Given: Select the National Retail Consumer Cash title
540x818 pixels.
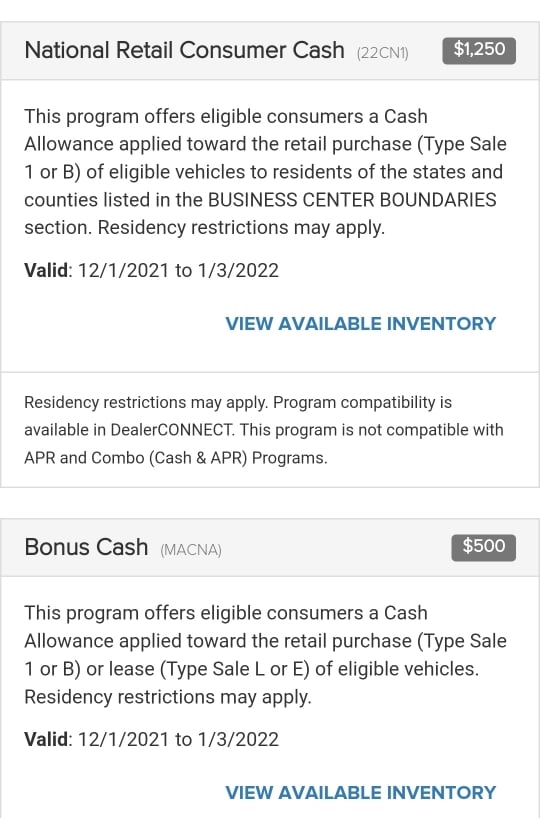Looking at the screenshot, I should (184, 50).
